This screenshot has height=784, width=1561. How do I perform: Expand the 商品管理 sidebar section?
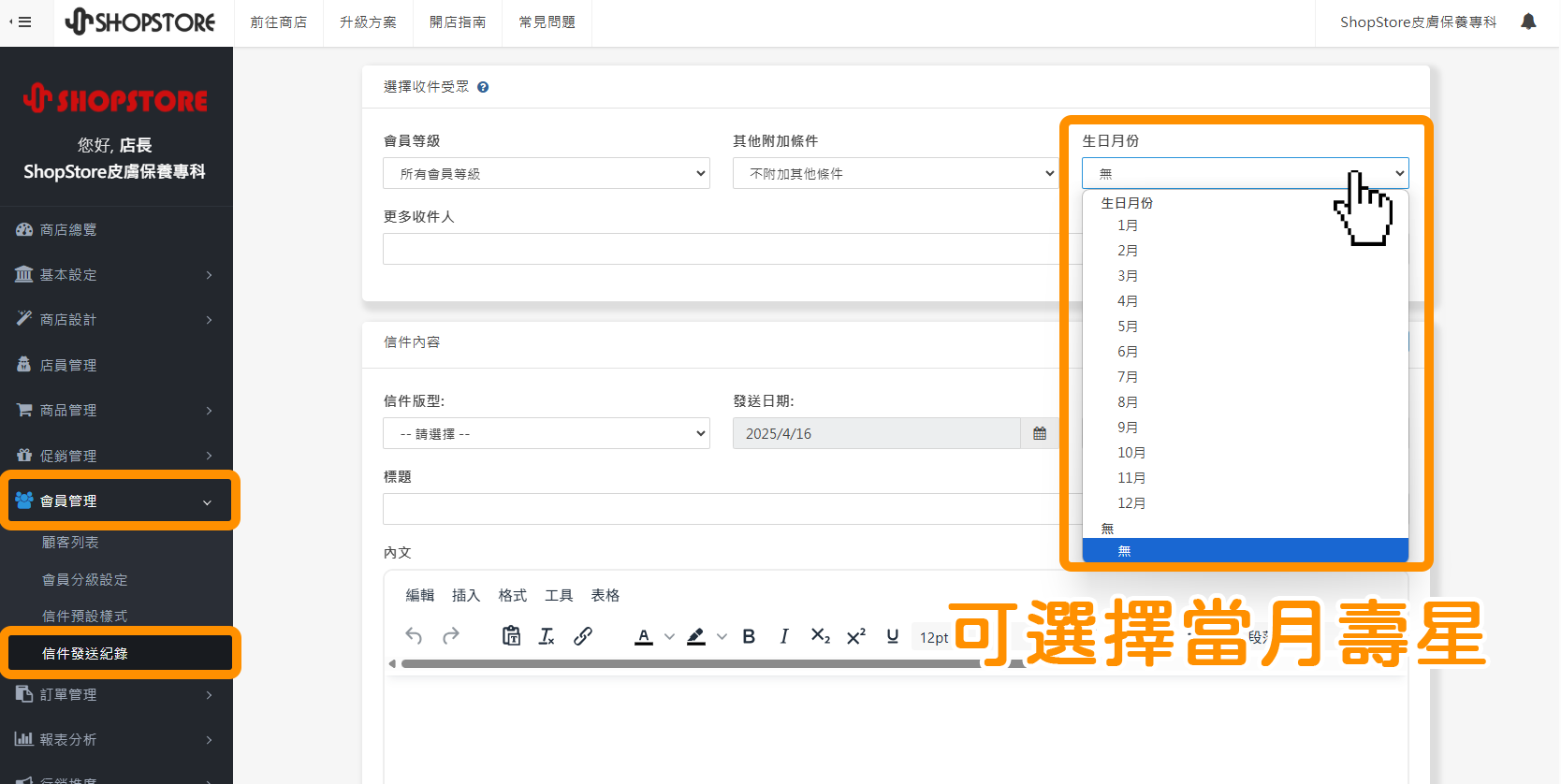116,410
